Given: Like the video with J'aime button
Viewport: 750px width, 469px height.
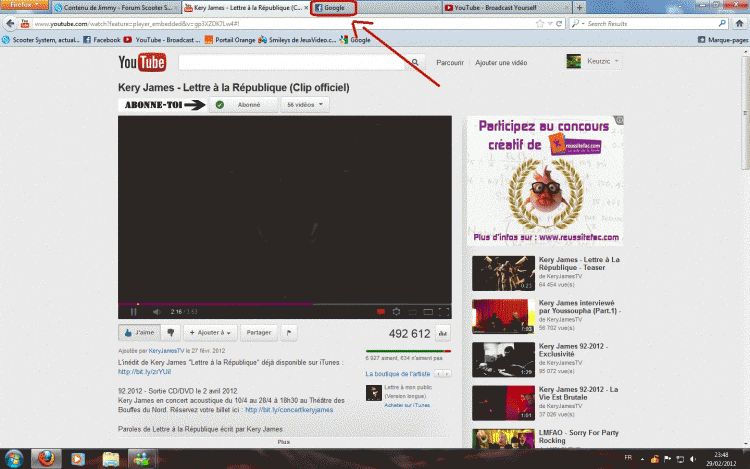Looking at the screenshot, I should [x=139, y=332].
